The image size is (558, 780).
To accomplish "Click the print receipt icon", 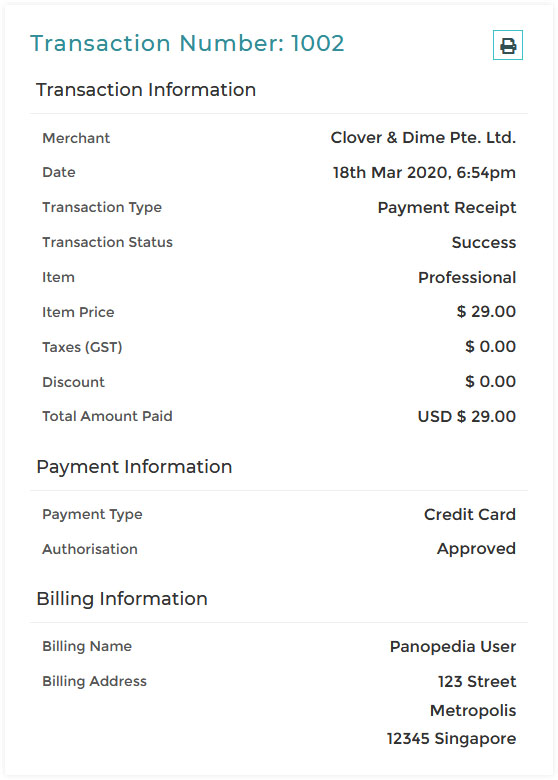I will tap(507, 45).
